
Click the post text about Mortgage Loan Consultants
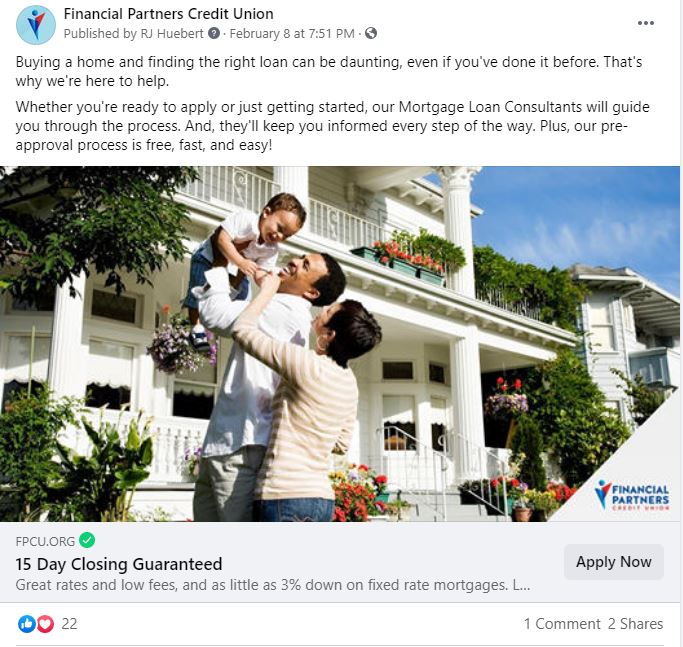pos(333,126)
